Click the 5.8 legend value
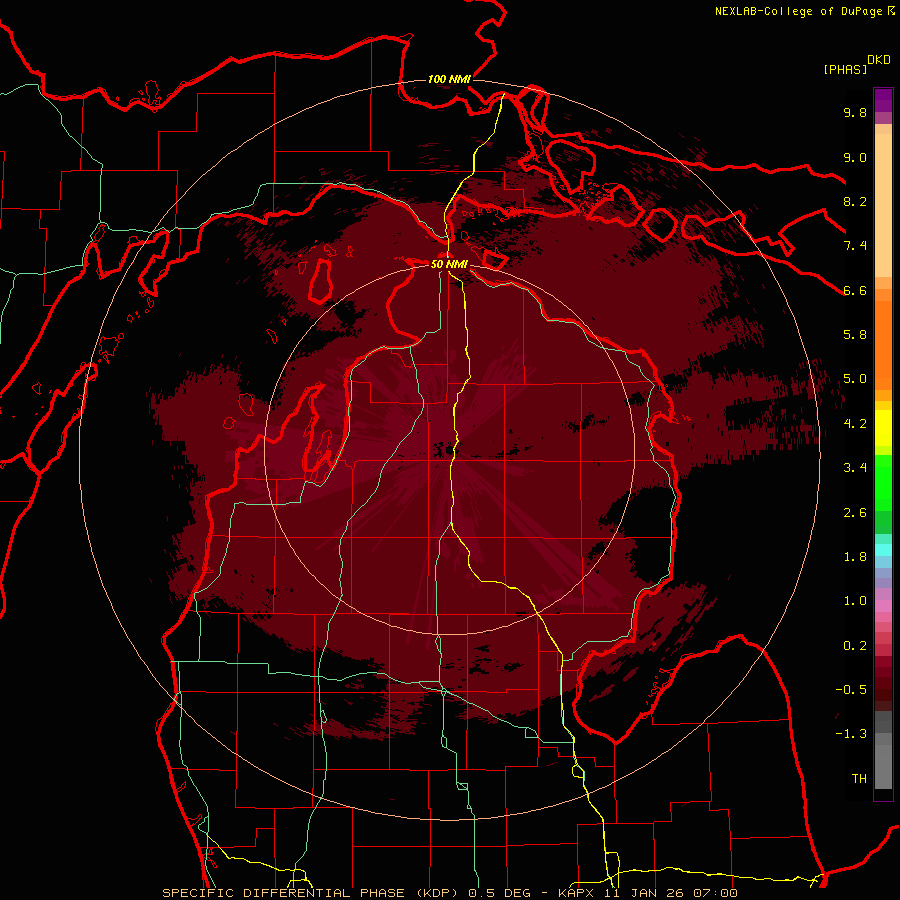The height and width of the screenshot is (900, 900). pyautogui.click(x=855, y=335)
